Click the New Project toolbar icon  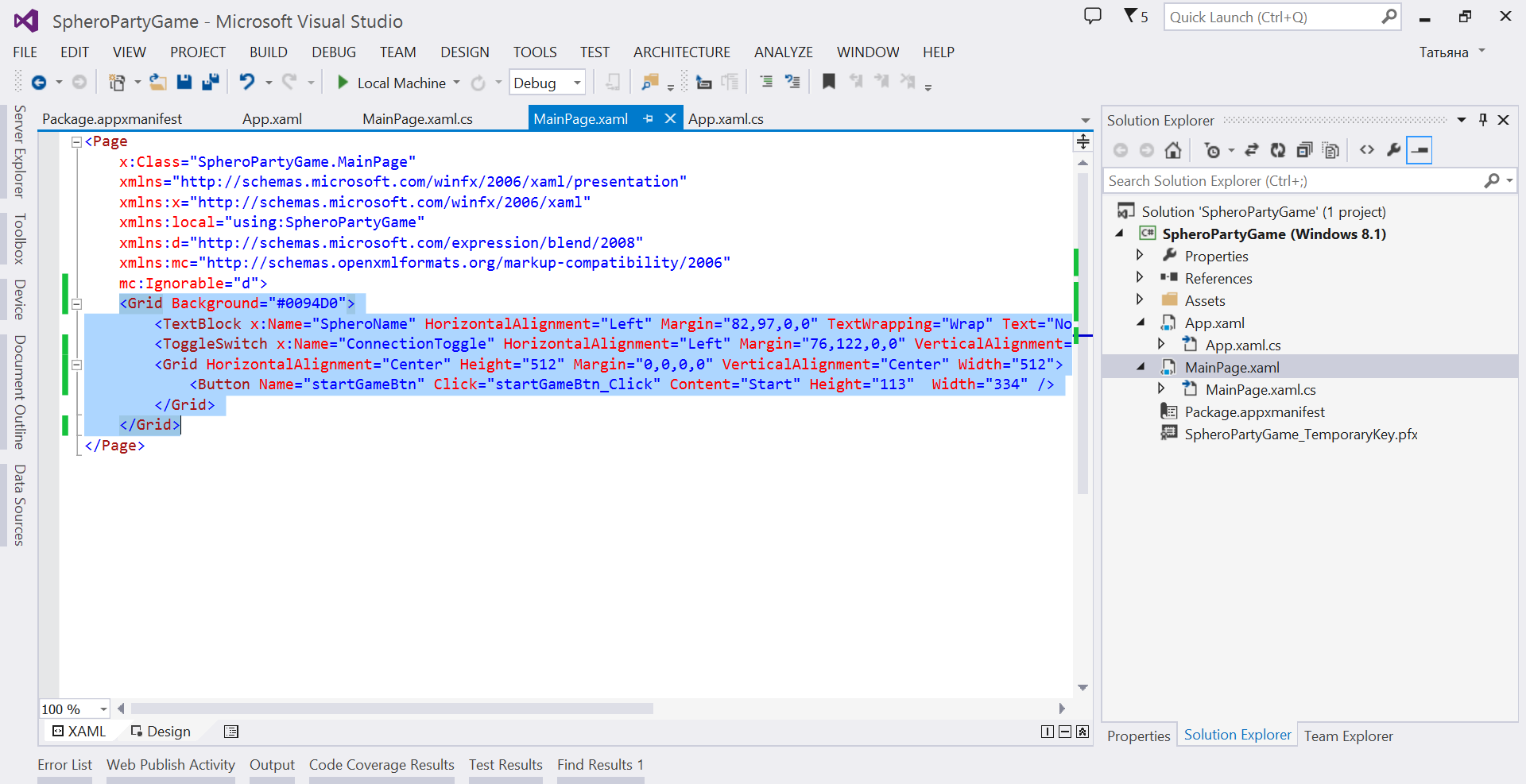(117, 83)
